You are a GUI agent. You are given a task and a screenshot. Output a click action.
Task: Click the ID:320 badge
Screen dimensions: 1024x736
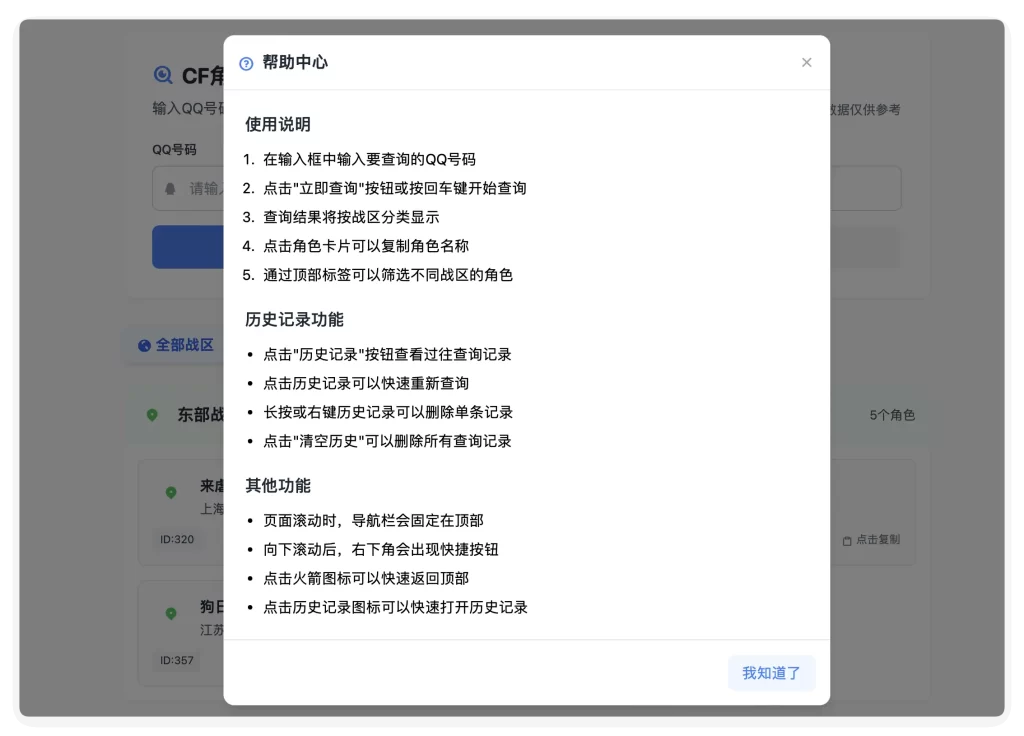[178, 539]
